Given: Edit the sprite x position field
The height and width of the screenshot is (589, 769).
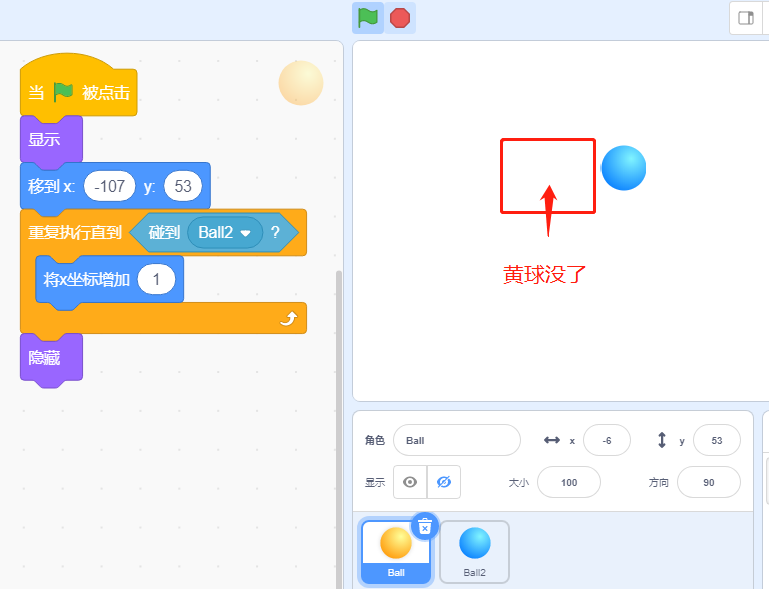Looking at the screenshot, I should tap(607, 440).
